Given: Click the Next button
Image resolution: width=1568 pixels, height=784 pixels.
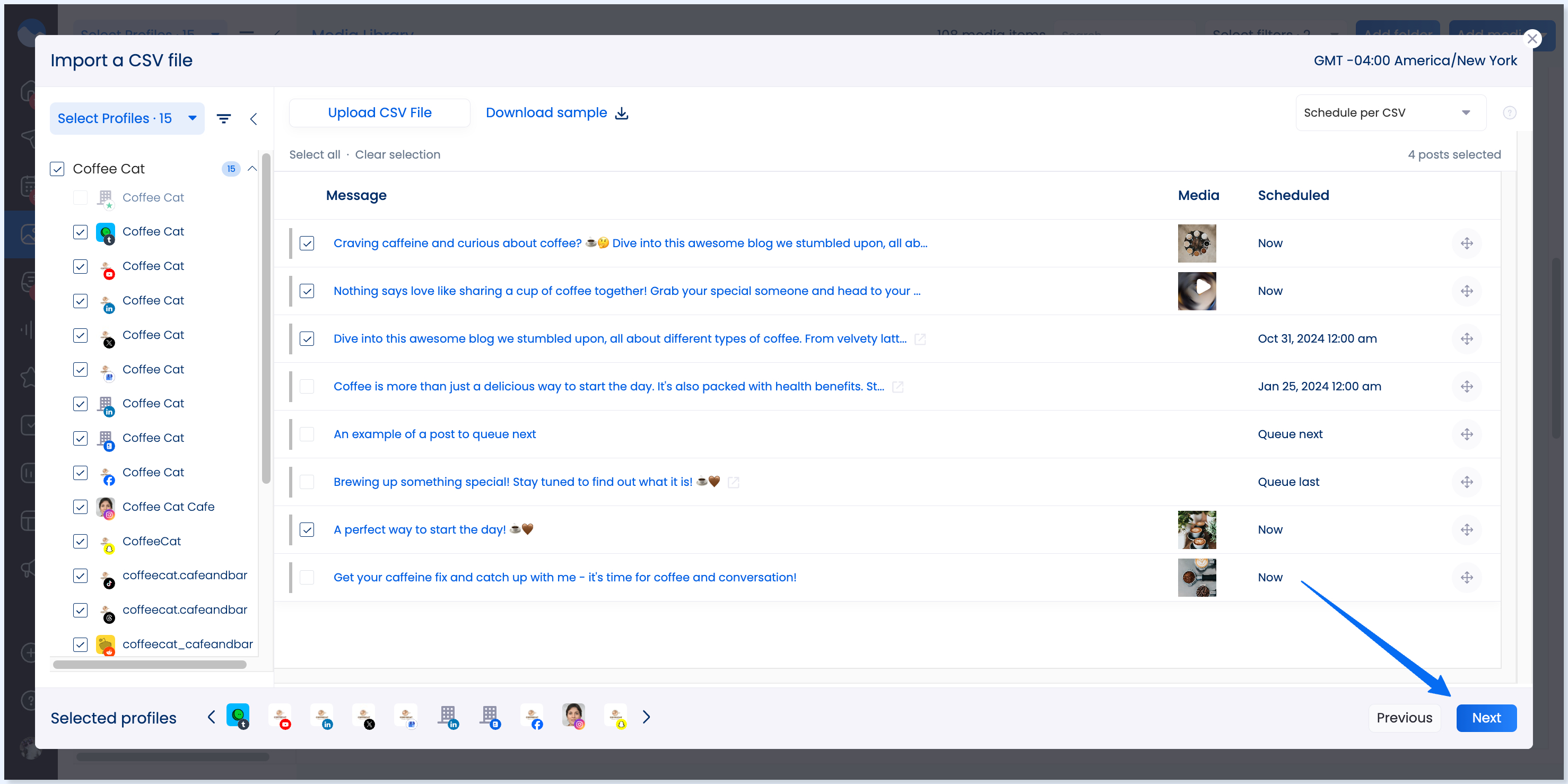Looking at the screenshot, I should (1486, 718).
